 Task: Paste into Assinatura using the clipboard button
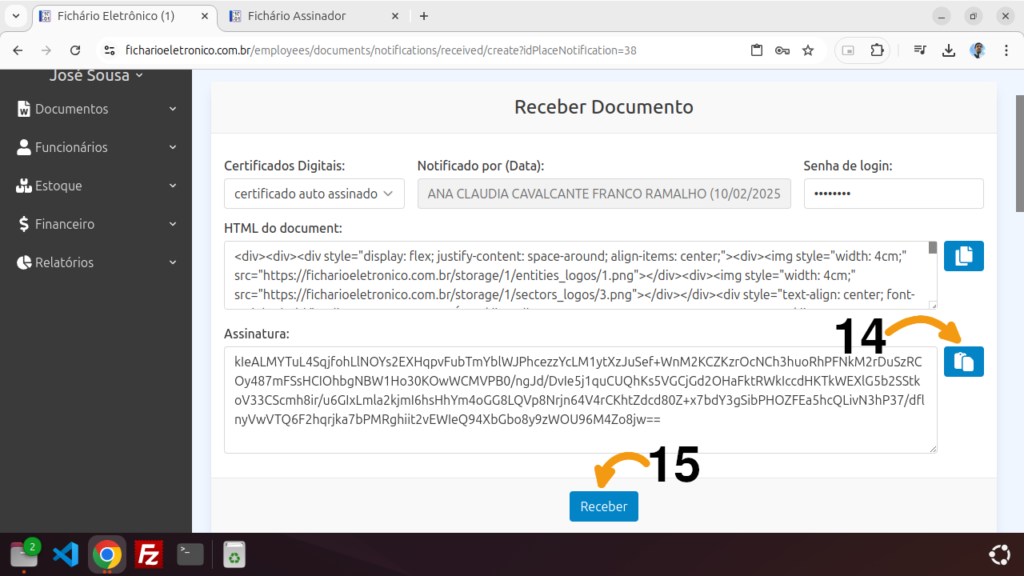pos(963,362)
